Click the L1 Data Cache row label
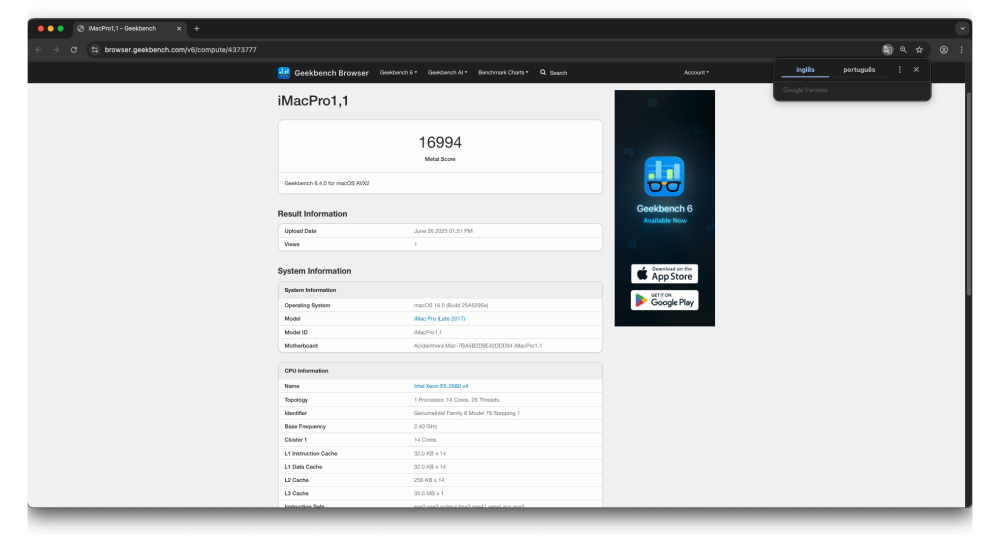The image size is (1000, 544). tap(303, 467)
